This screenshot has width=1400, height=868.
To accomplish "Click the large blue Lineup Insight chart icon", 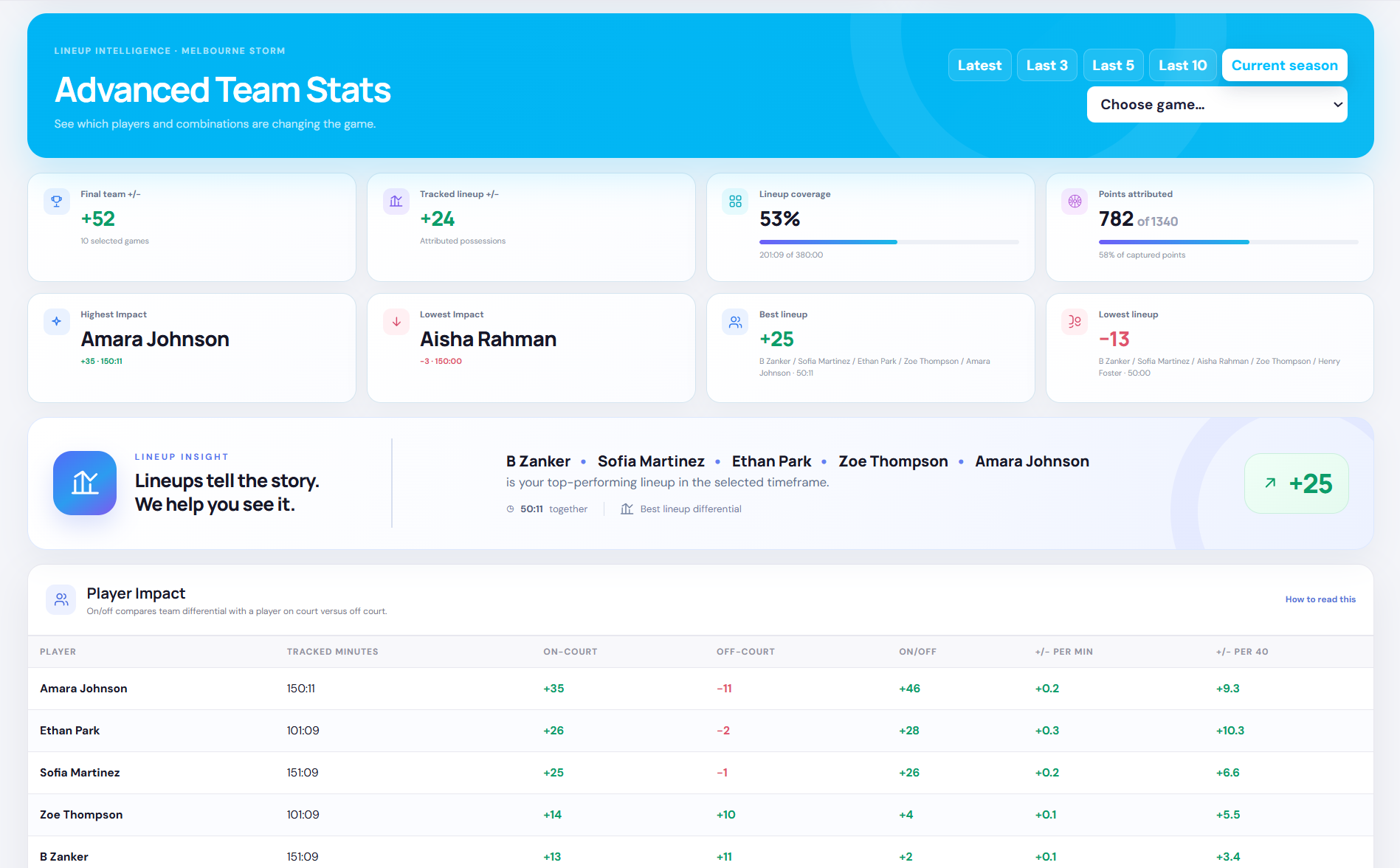I will pyautogui.click(x=85, y=483).
